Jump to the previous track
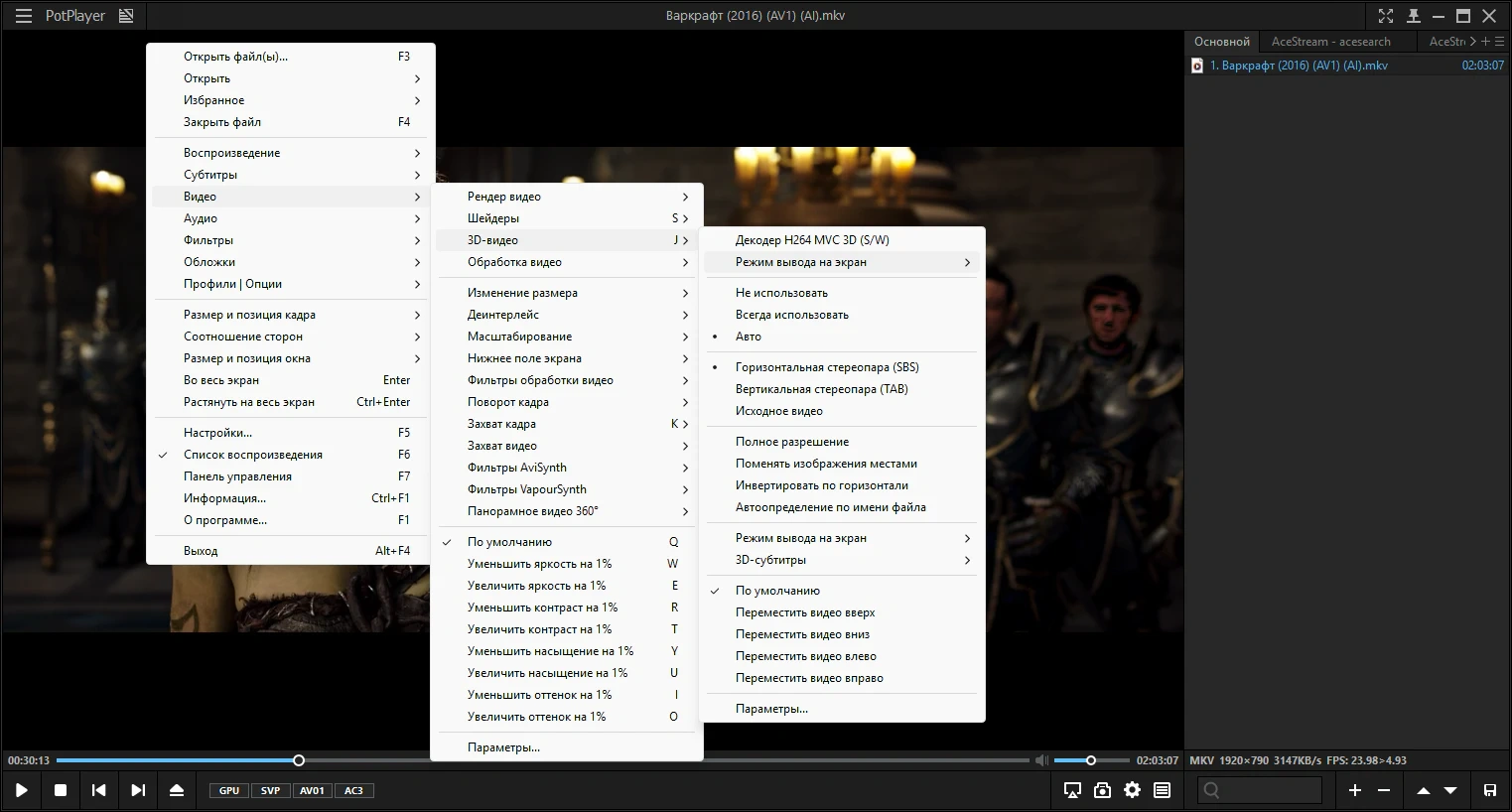 pyautogui.click(x=98, y=790)
